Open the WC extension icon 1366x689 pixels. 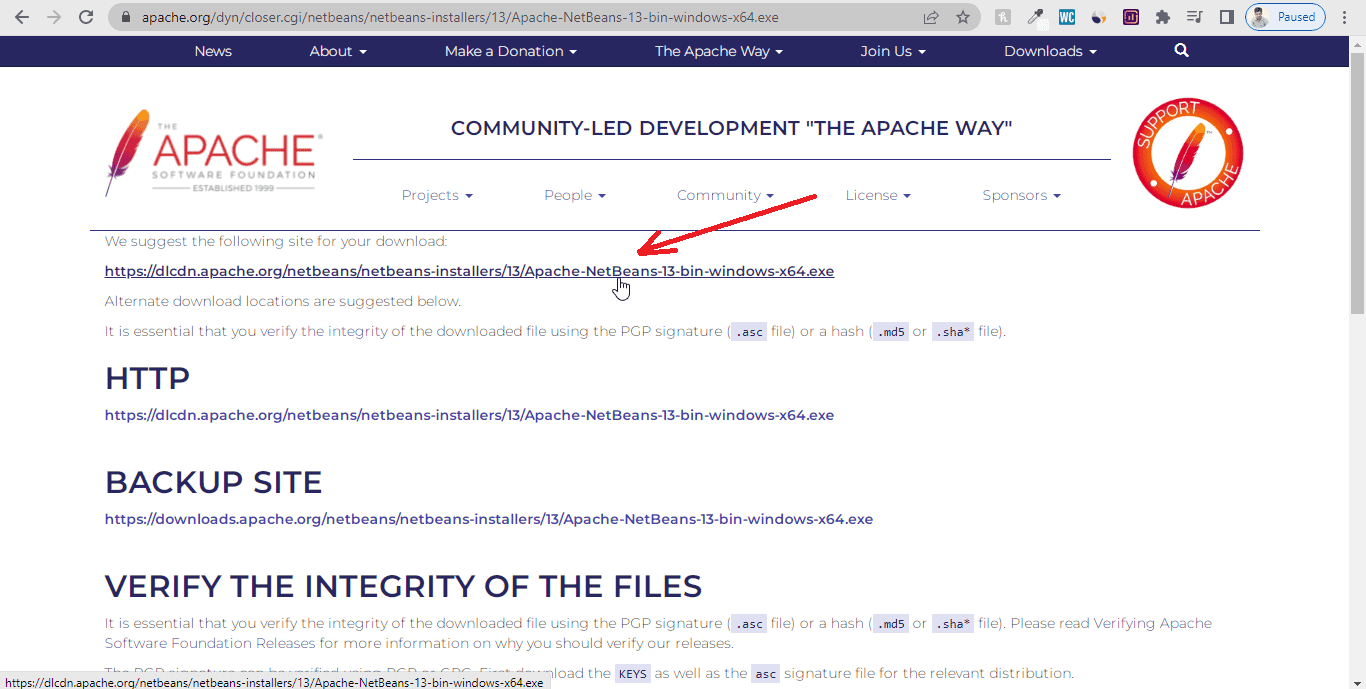pyautogui.click(x=1067, y=17)
